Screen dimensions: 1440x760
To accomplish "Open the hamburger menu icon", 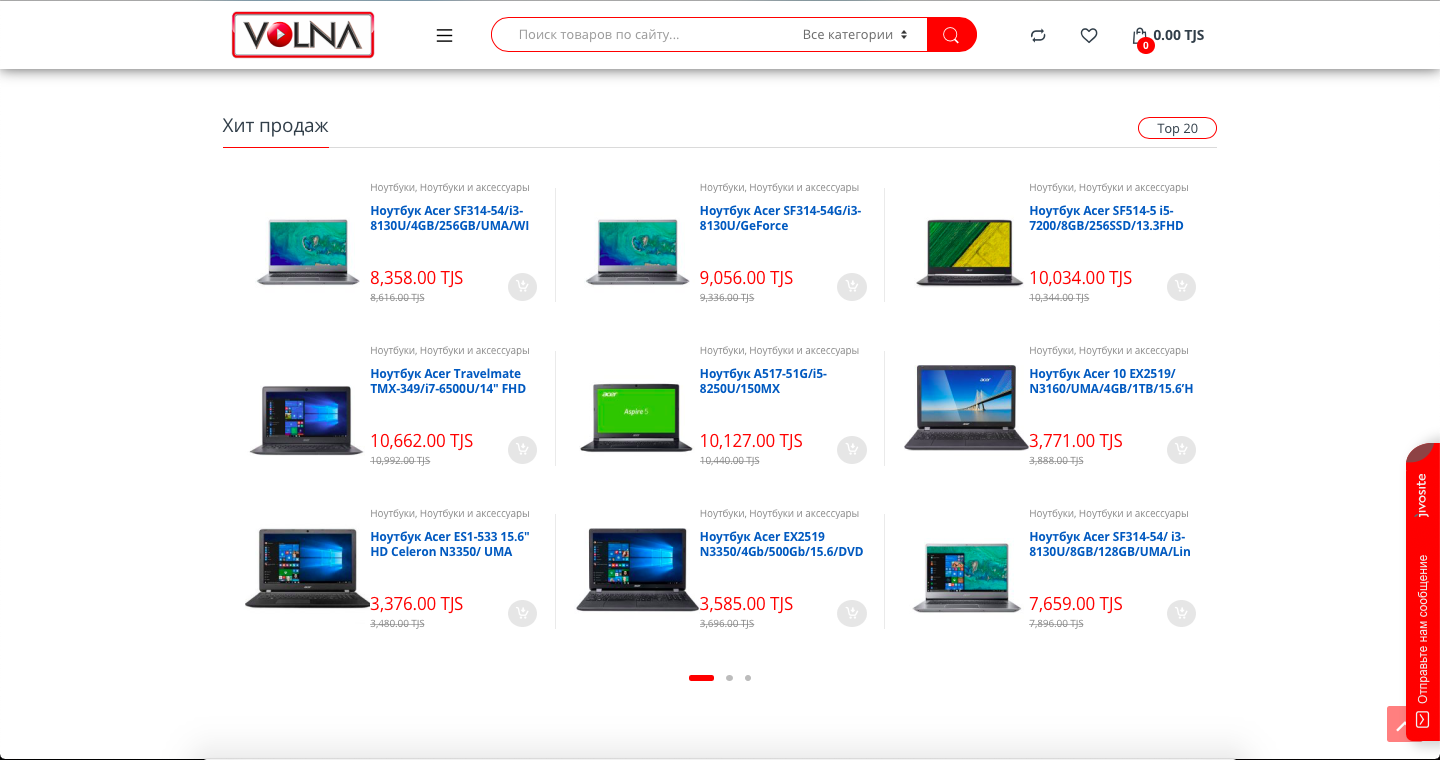I will coord(445,35).
